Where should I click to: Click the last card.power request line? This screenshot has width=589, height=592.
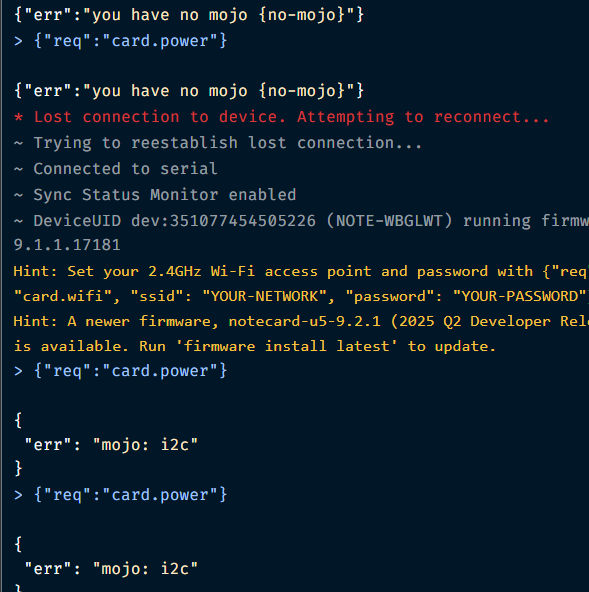120,495
